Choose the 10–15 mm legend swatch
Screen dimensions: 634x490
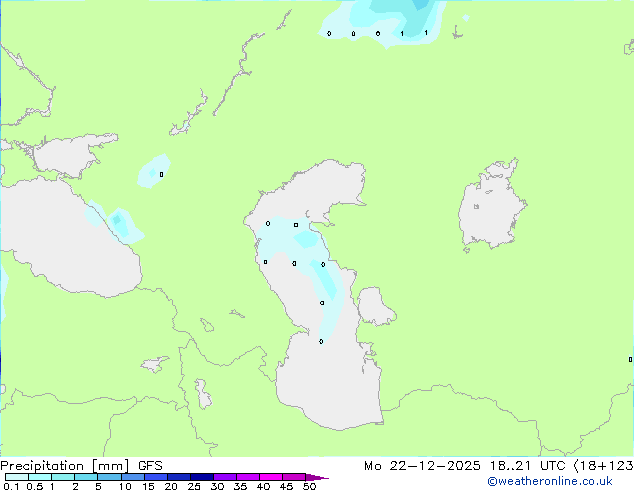132,477
